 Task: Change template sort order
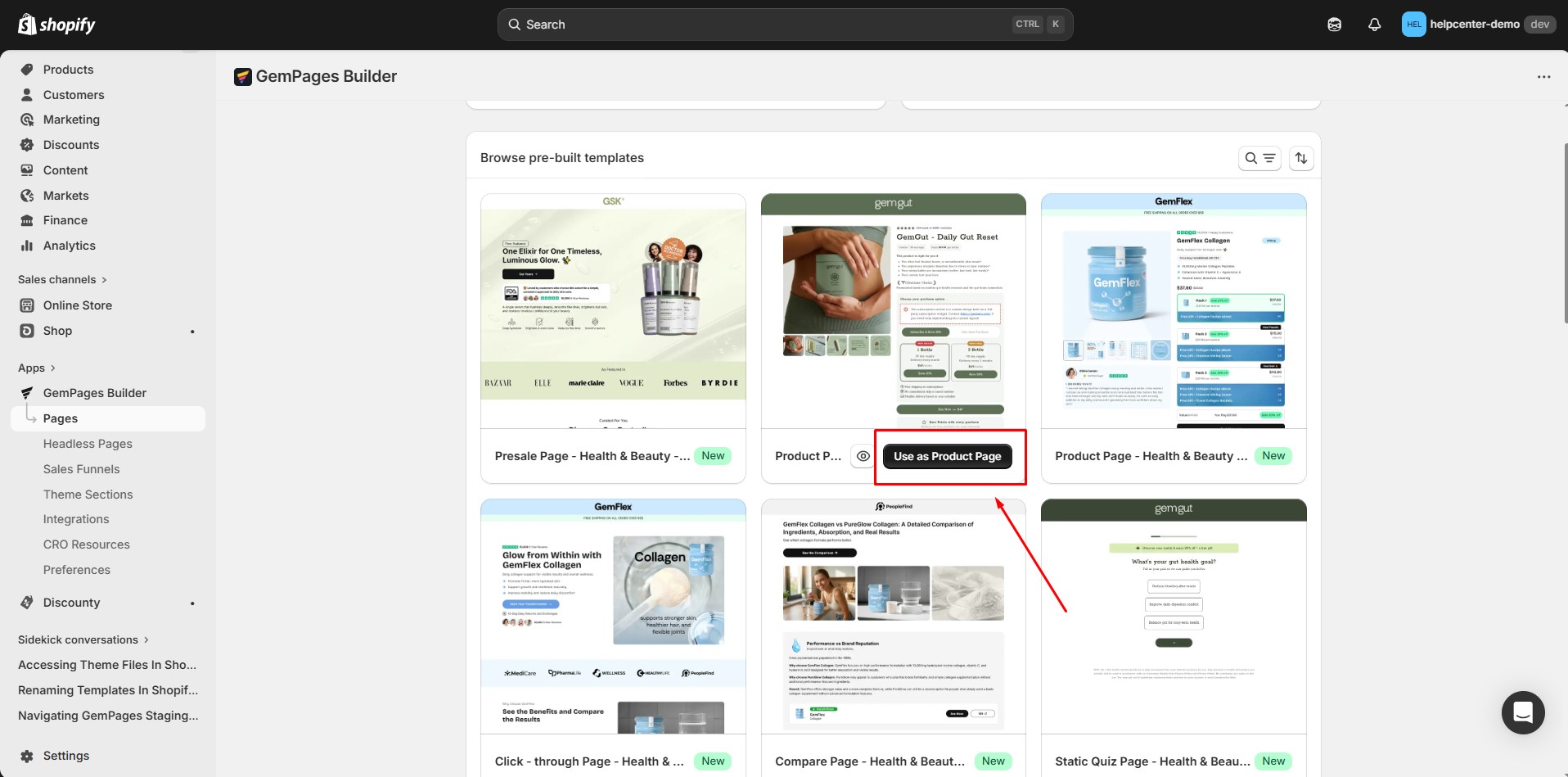click(1301, 157)
